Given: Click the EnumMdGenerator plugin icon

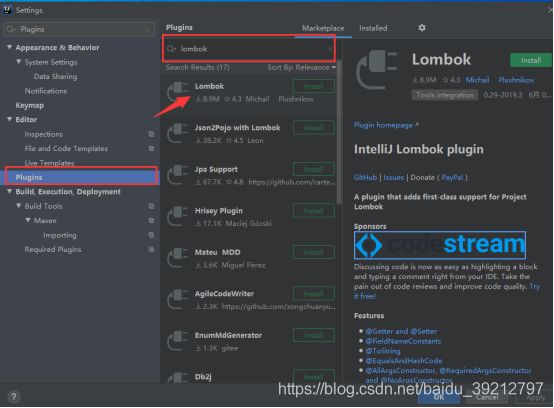Looking at the screenshot, I should 178,341.
